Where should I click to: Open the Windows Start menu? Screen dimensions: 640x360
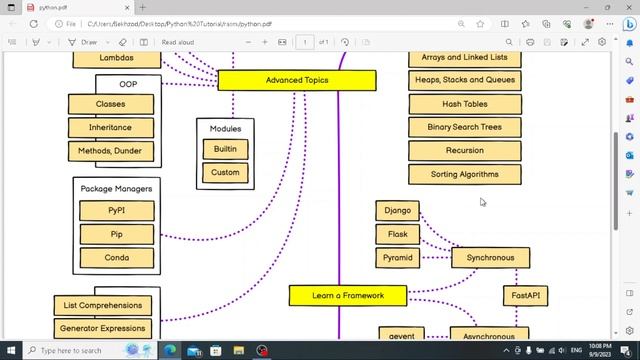[x=11, y=351]
